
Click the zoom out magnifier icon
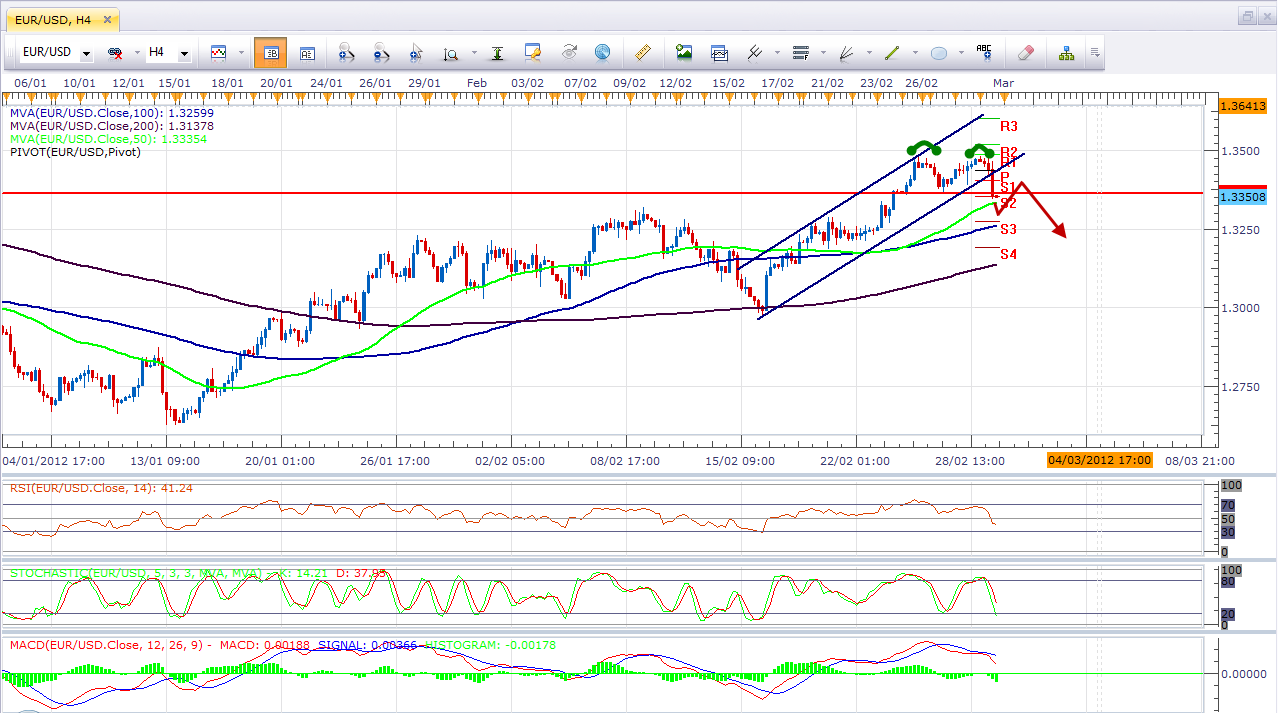point(382,52)
